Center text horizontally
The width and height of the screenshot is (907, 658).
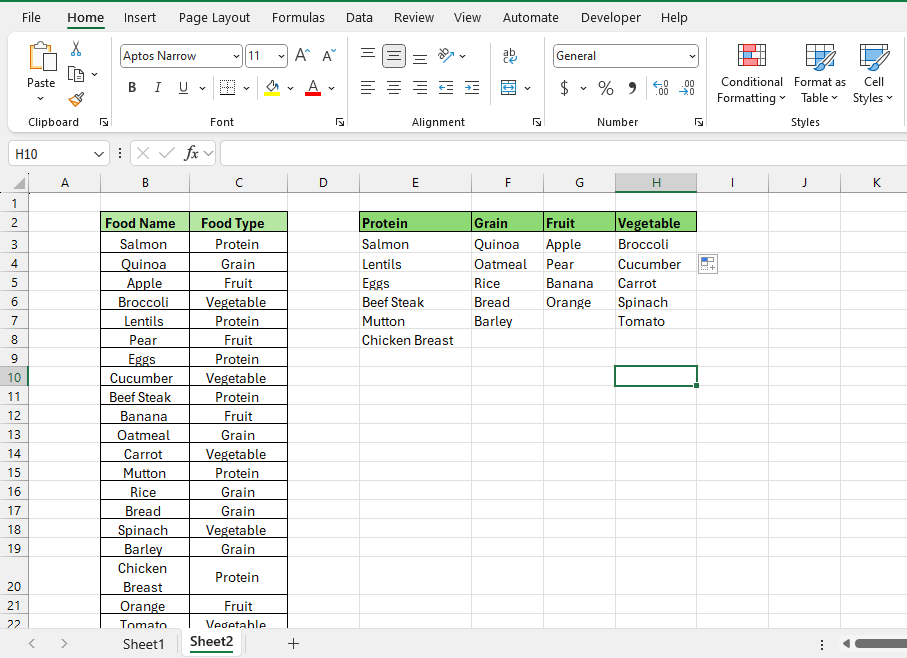point(394,88)
